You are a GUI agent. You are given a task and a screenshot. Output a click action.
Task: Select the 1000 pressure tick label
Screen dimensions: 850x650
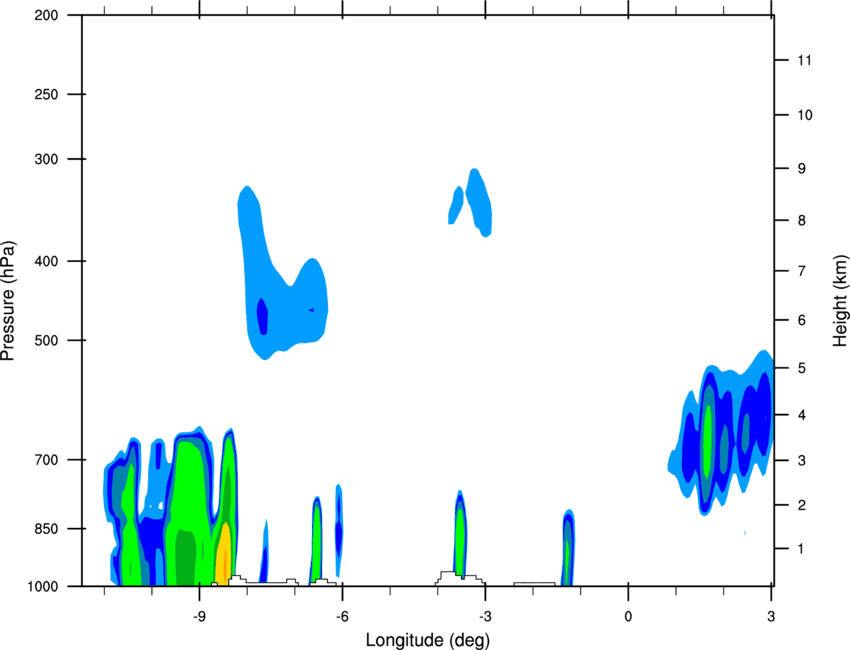point(43,586)
